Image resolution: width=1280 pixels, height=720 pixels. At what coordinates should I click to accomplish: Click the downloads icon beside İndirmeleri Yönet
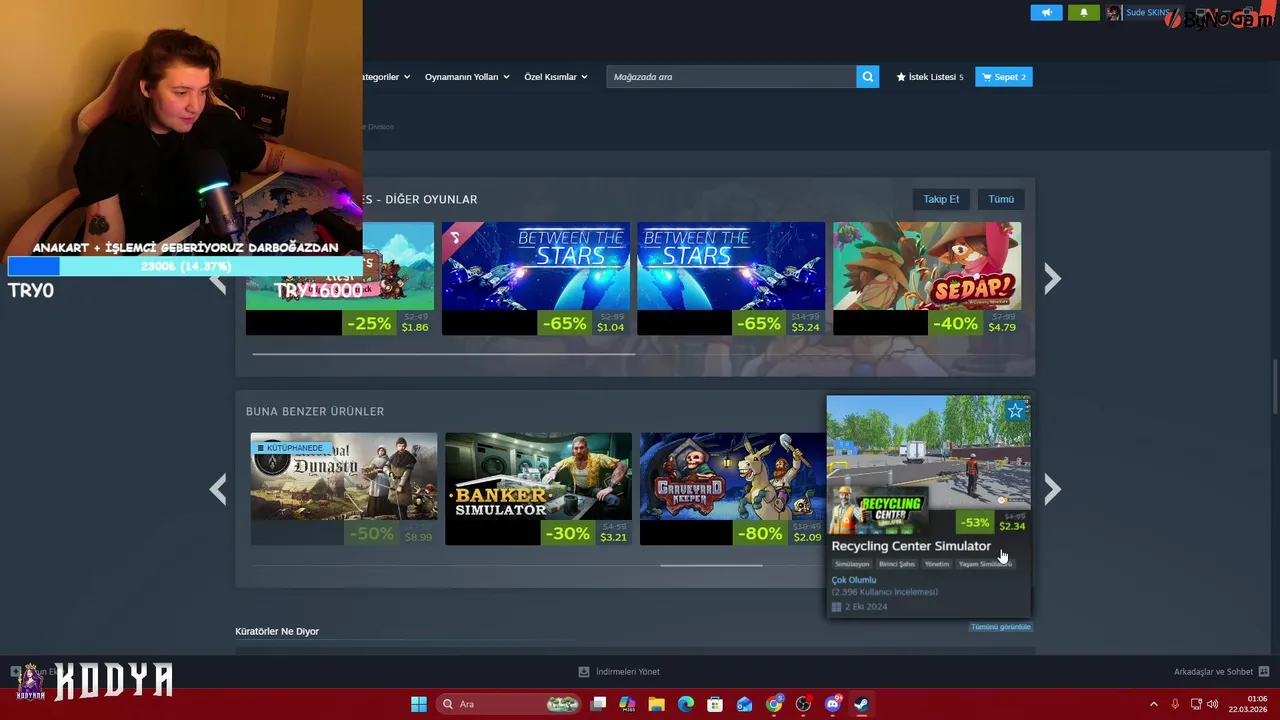[584, 672]
